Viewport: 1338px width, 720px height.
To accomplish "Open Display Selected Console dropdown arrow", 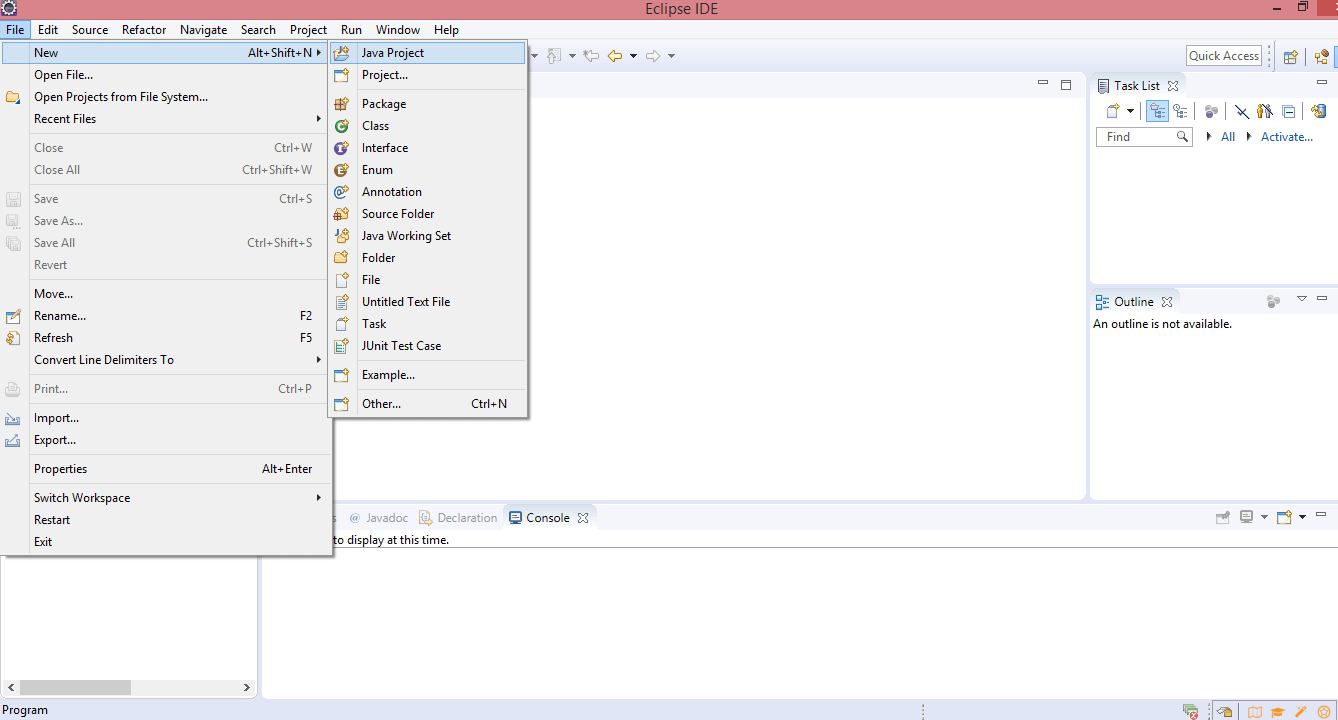I will point(1264,517).
